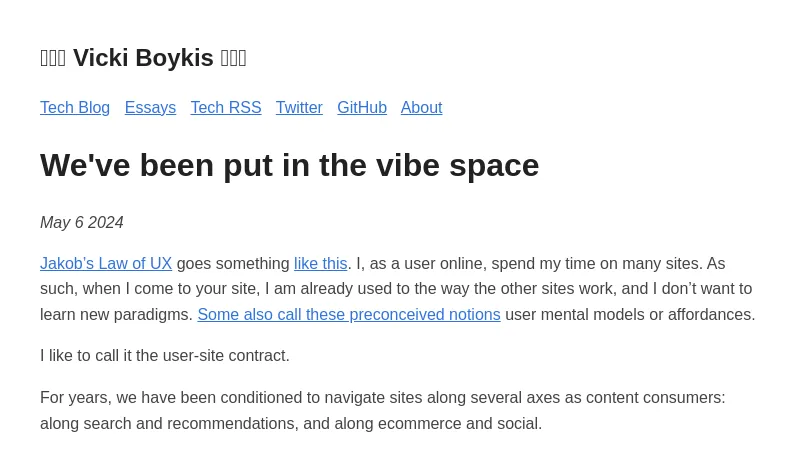The width and height of the screenshot is (800, 450).
Task: Click 'Some also call these preconceived notions' link
Action: (348, 315)
